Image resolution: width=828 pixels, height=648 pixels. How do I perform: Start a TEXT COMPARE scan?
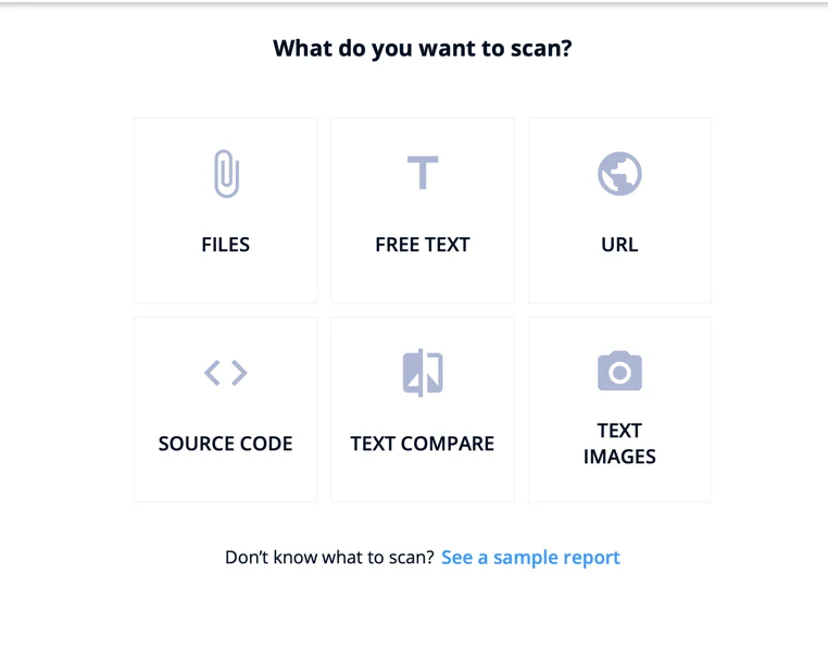[x=421, y=408]
